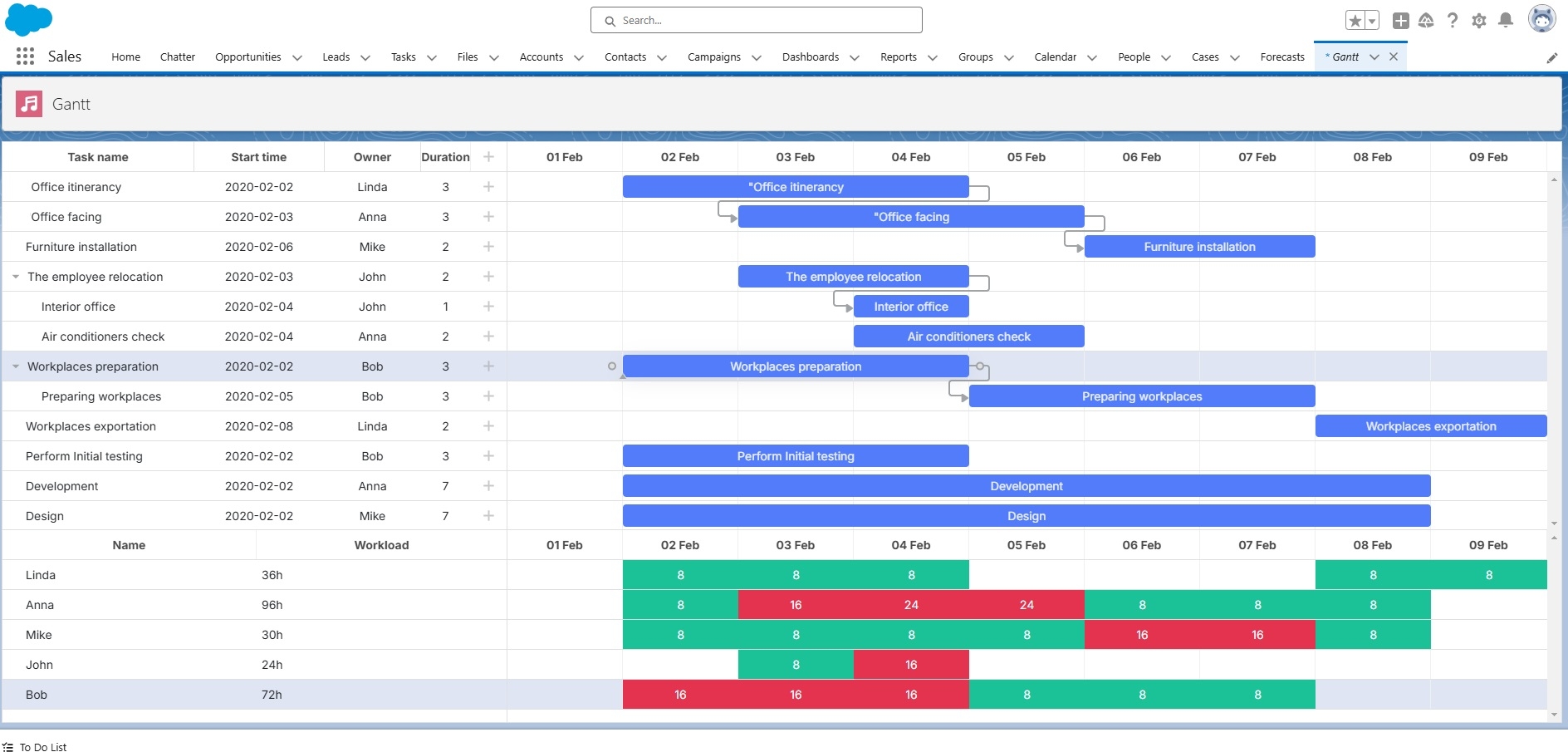
Task: Click inside the Search field
Action: pos(756,20)
